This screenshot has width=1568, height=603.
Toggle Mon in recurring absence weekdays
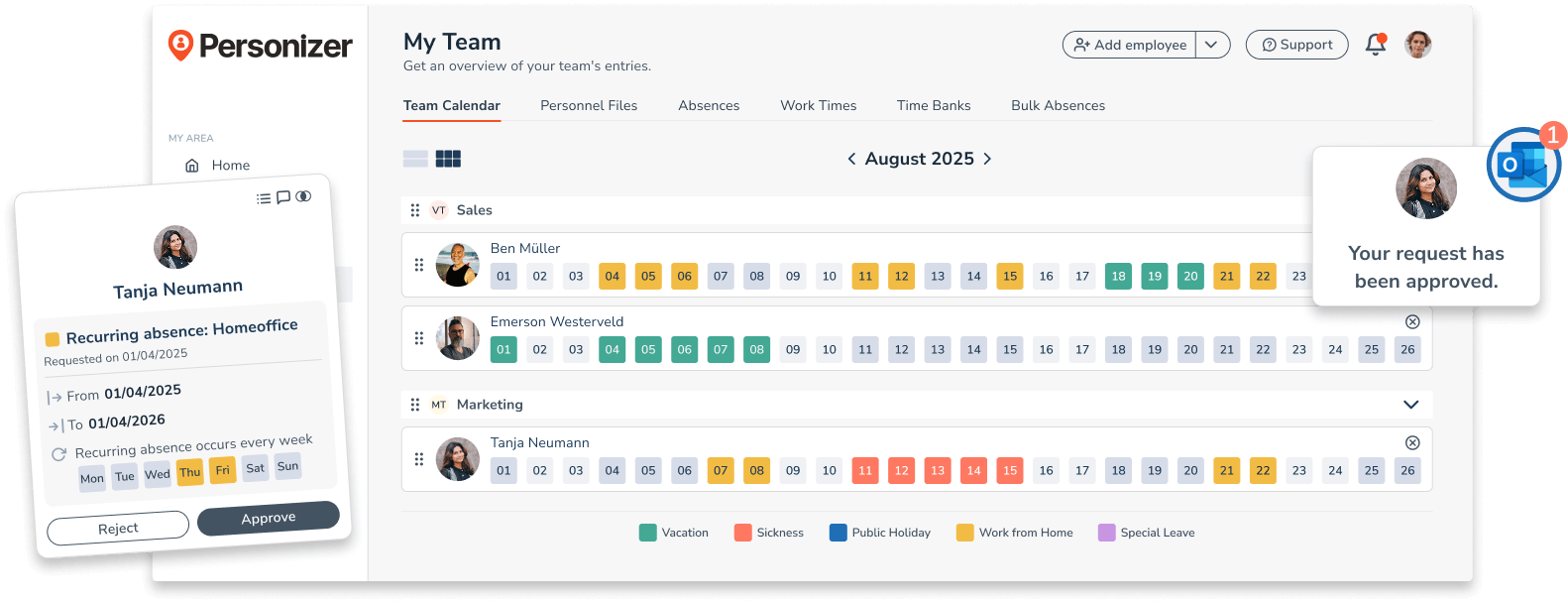(x=92, y=479)
